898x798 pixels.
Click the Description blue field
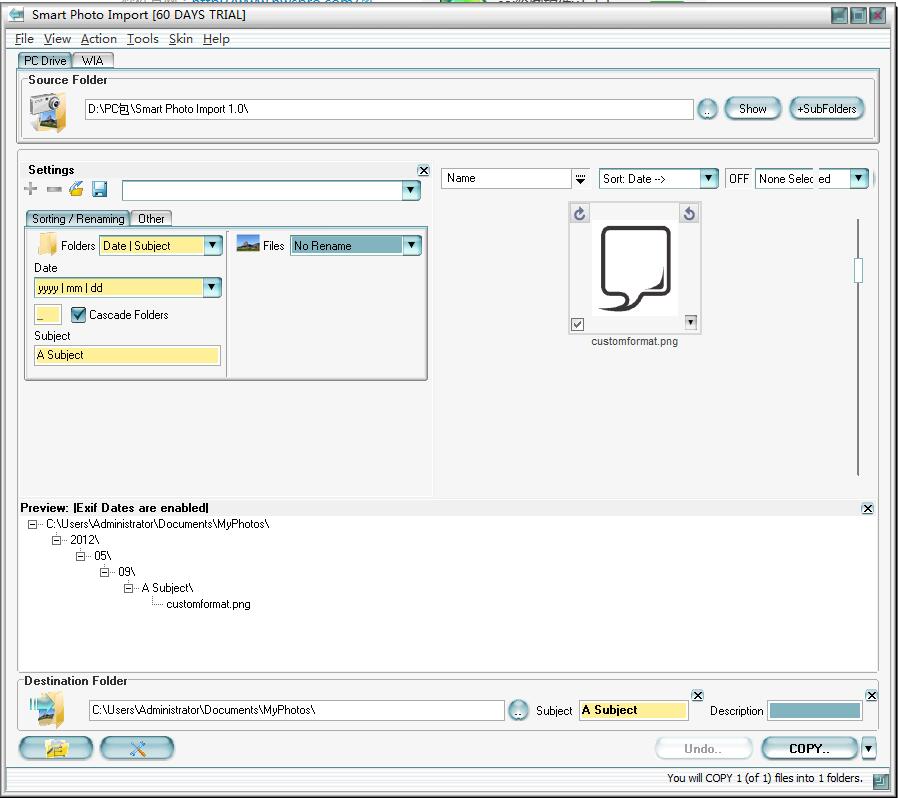pyautogui.click(x=814, y=710)
